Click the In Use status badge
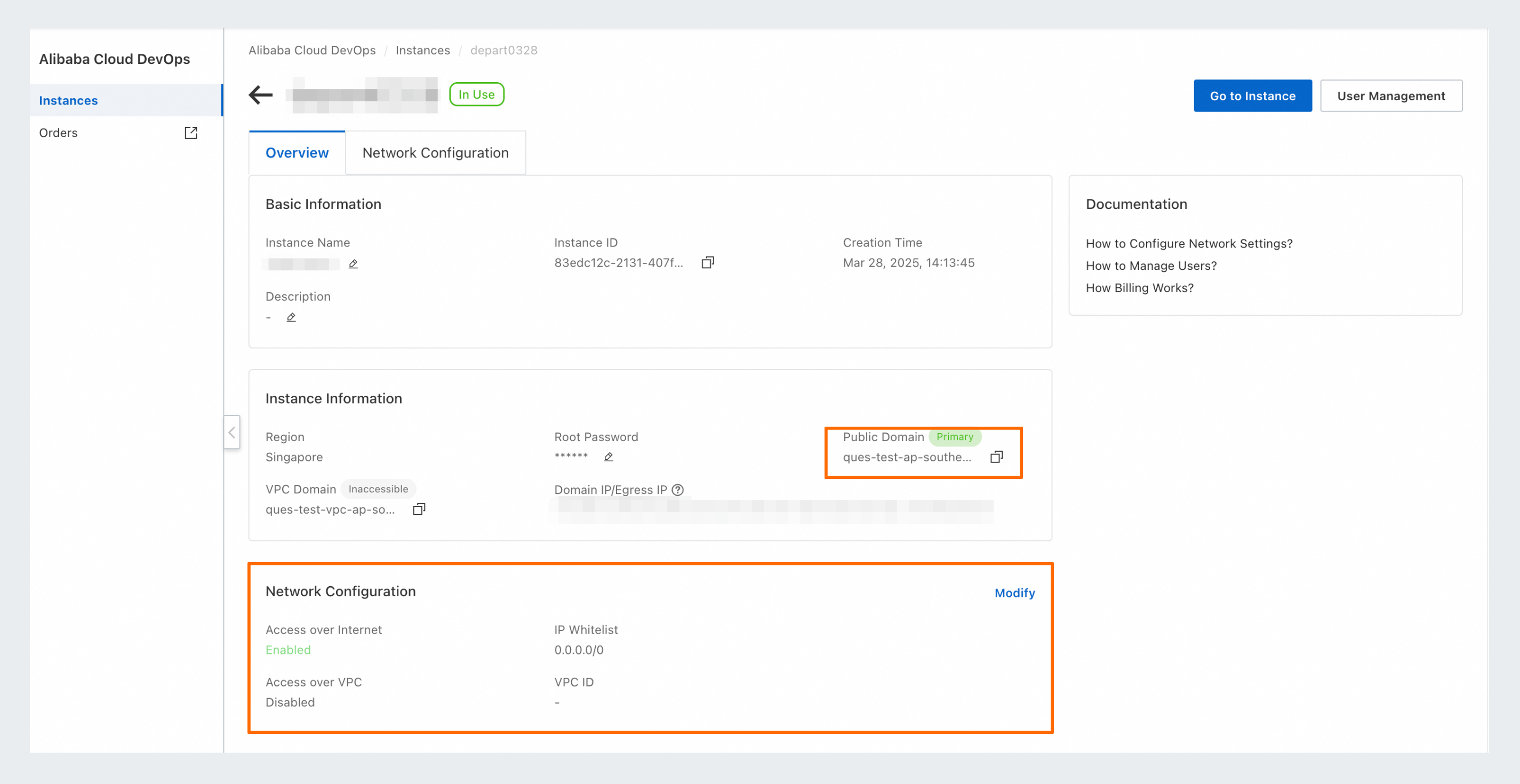Screen dimensions: 1520x784 point(476,94)
